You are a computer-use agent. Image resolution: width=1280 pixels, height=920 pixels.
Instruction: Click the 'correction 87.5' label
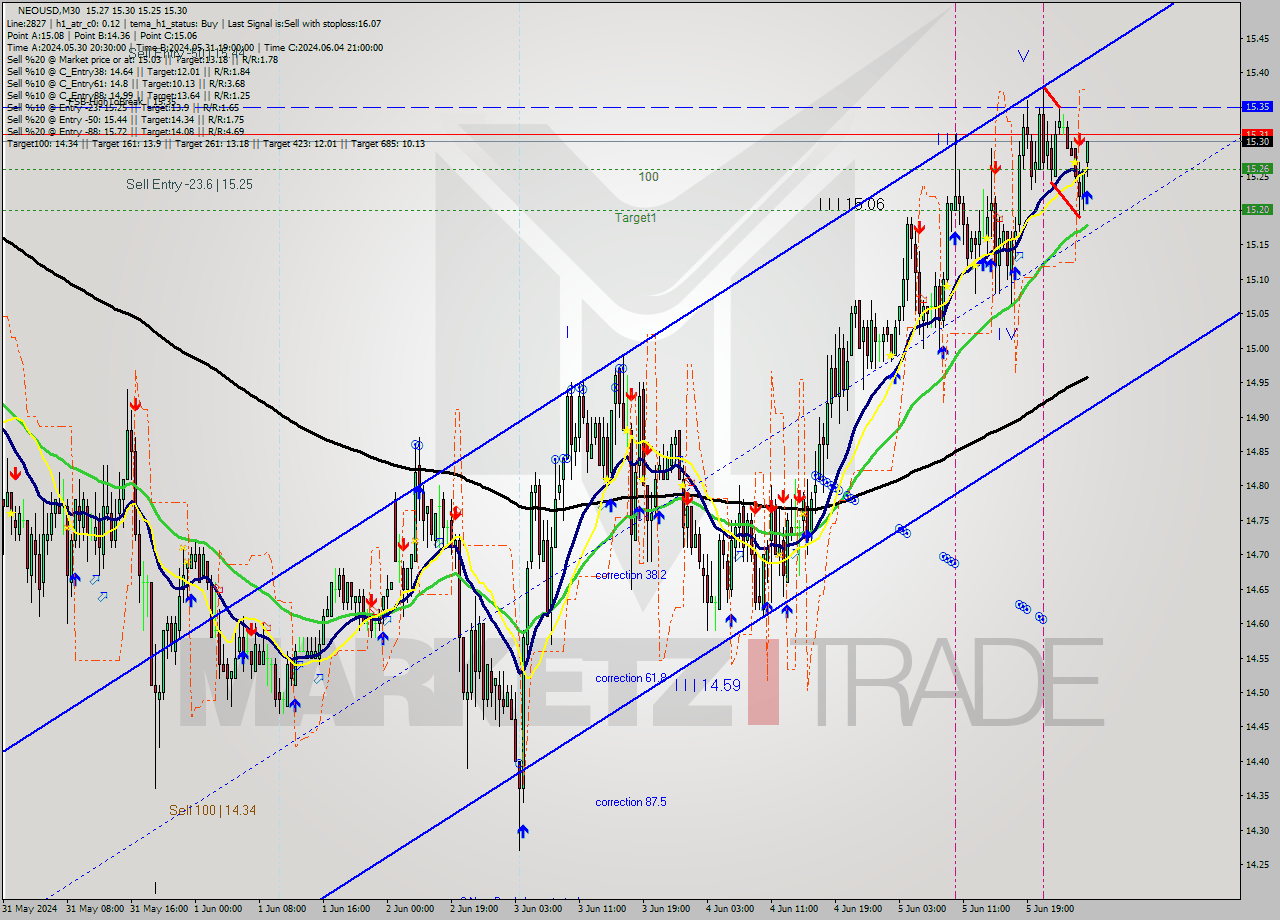tap(631, 802)
